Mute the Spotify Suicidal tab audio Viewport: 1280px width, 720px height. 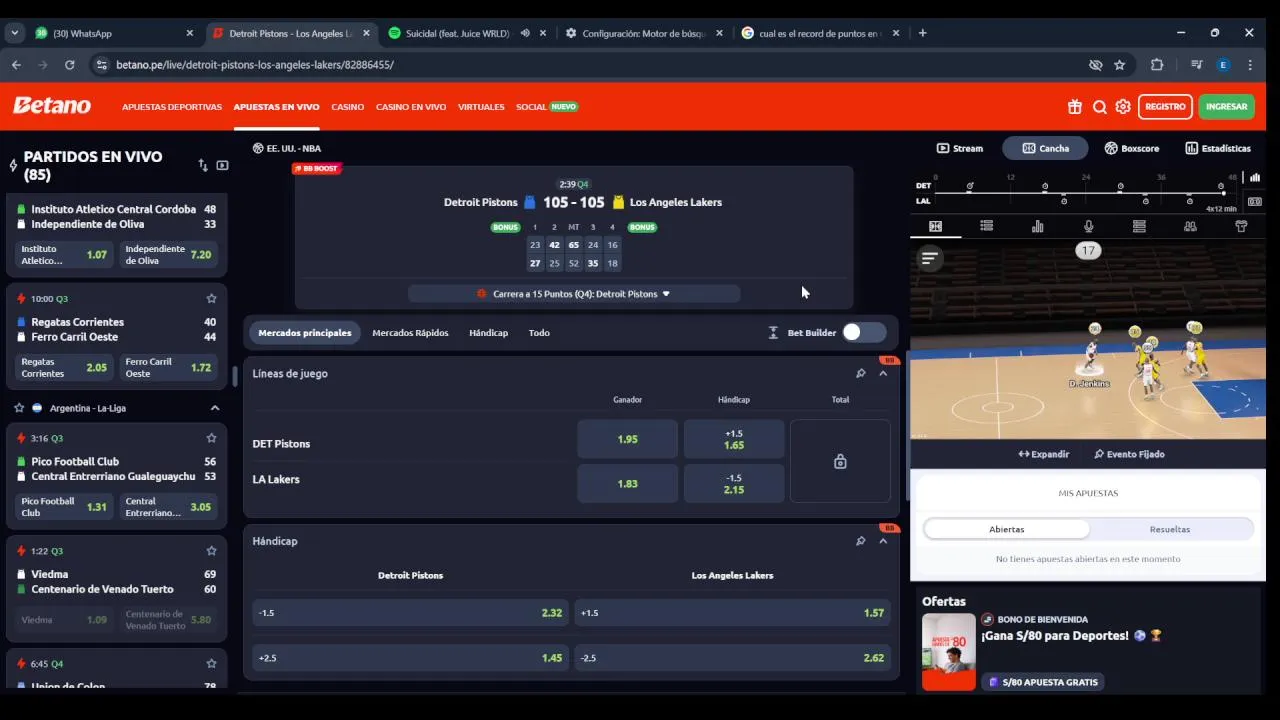tap(525, 33)
